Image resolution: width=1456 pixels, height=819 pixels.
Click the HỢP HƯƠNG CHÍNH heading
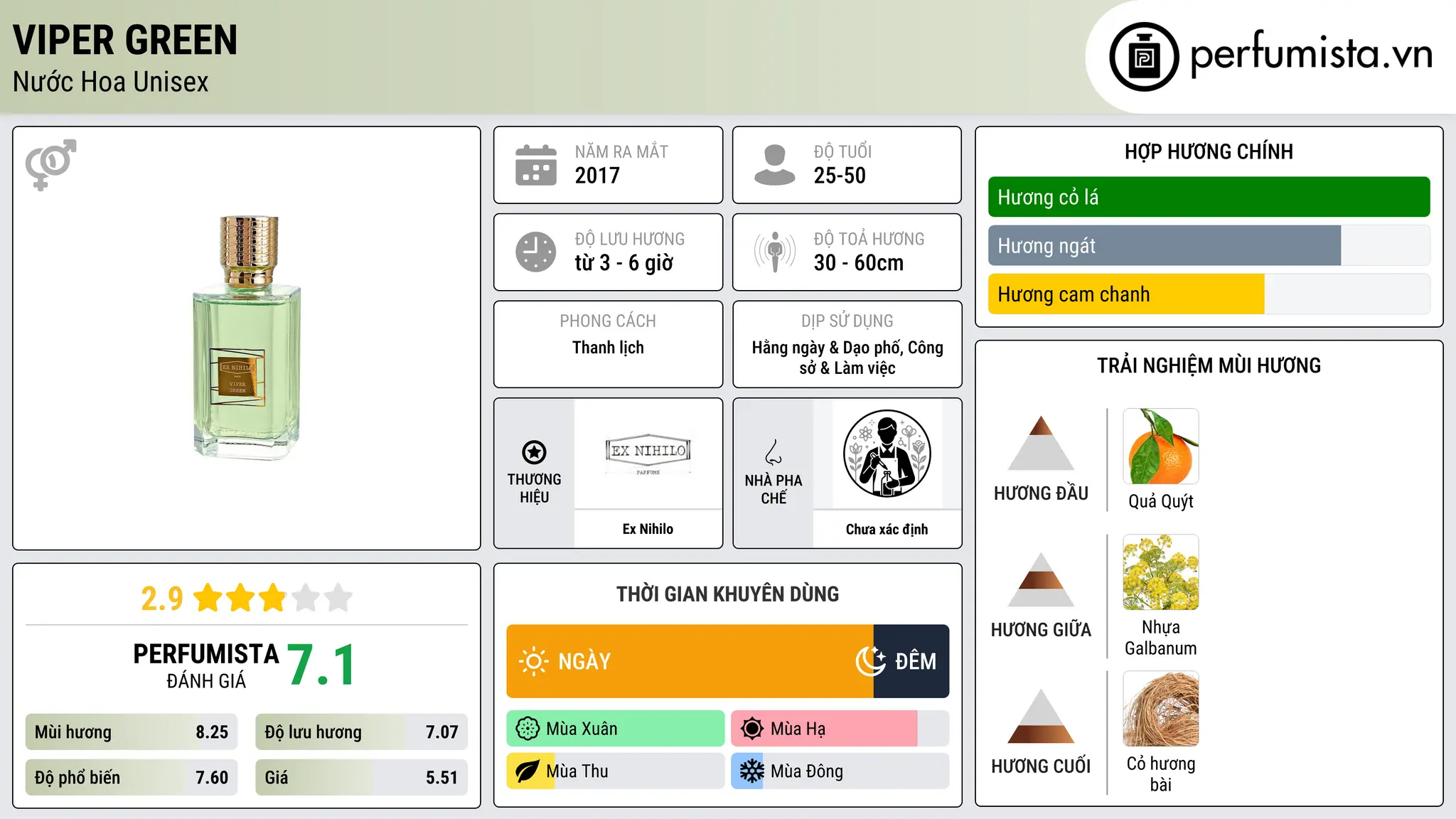pyautogui.click(x=1209, y=151)
